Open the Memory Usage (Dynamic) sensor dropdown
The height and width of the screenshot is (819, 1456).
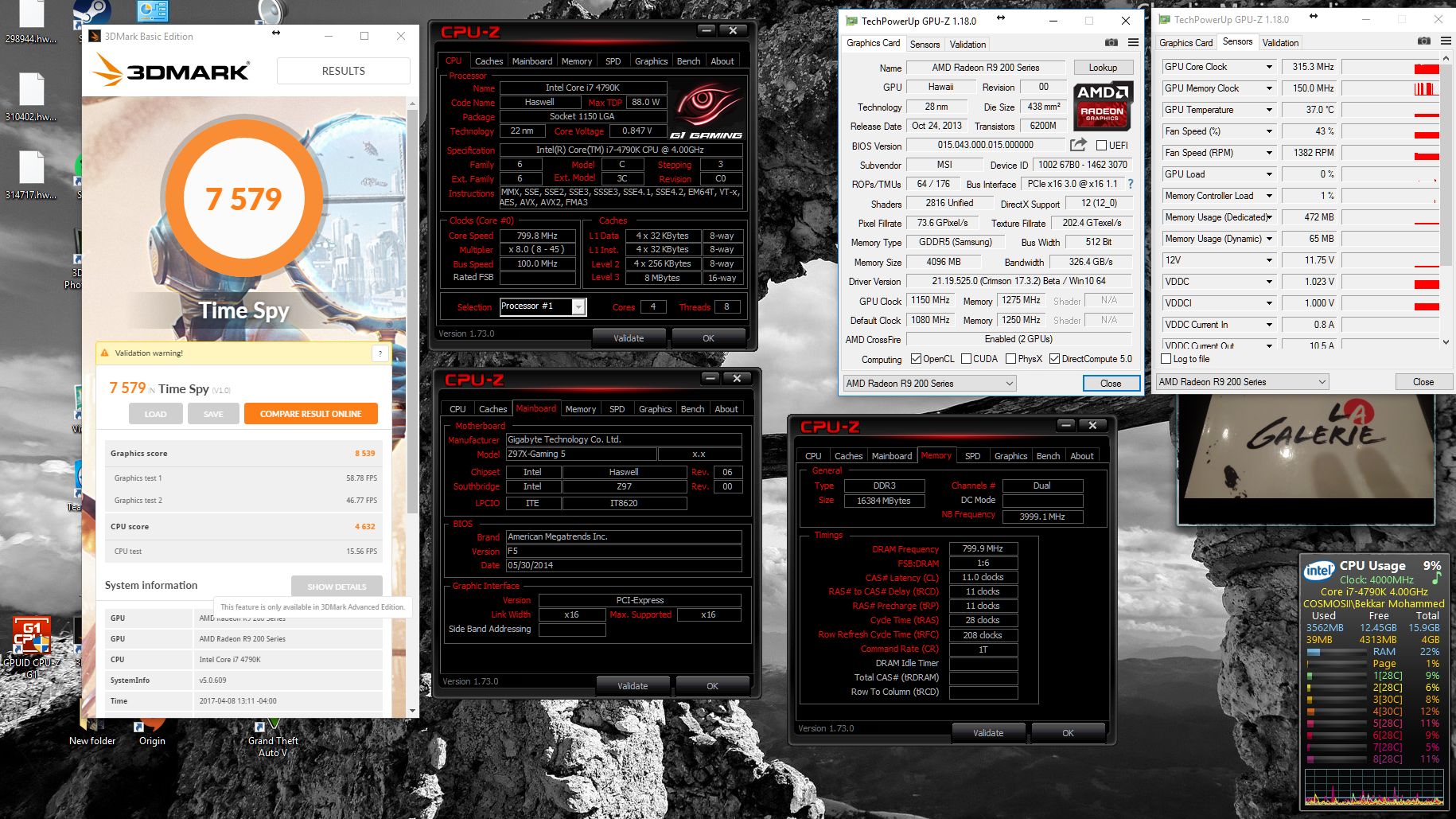pos(1269,239)
